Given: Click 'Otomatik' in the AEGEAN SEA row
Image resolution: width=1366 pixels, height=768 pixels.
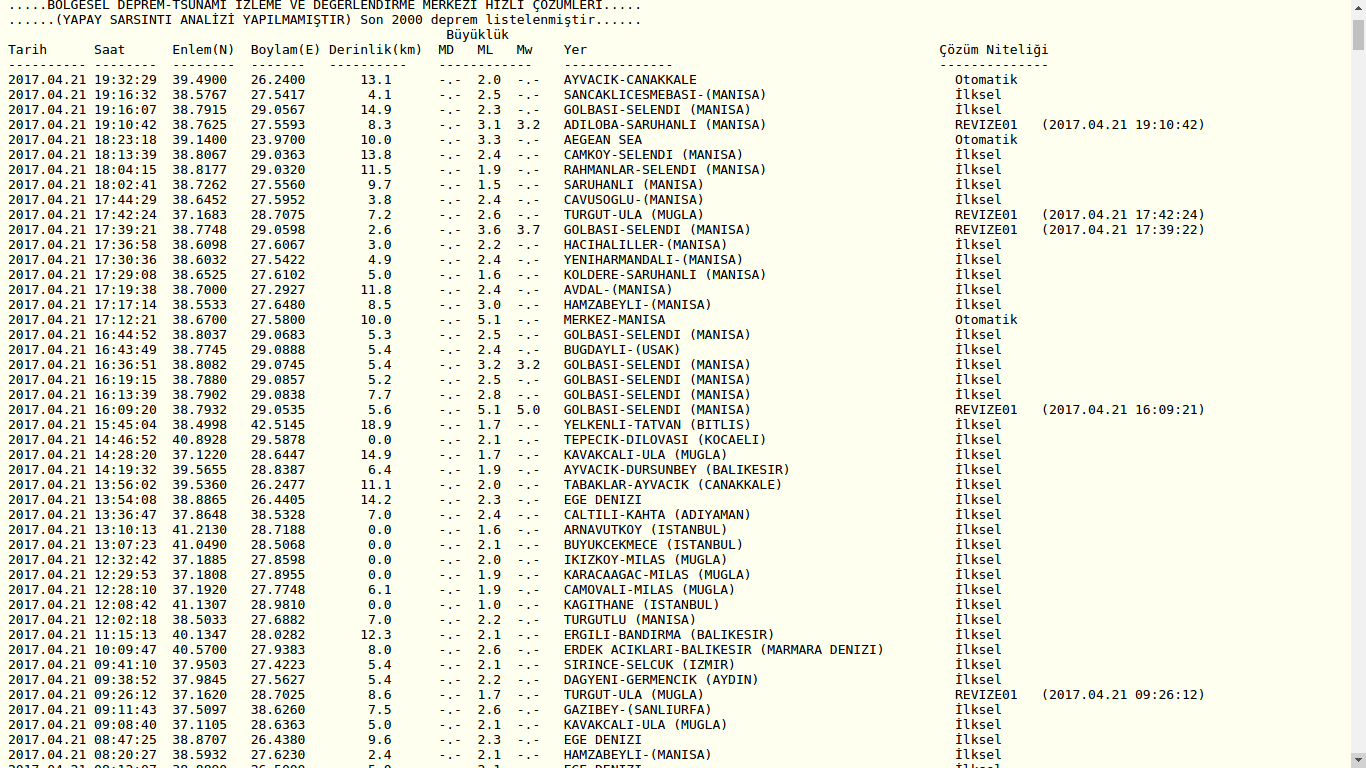Looking at the screenshot, I should pos(986,140).
